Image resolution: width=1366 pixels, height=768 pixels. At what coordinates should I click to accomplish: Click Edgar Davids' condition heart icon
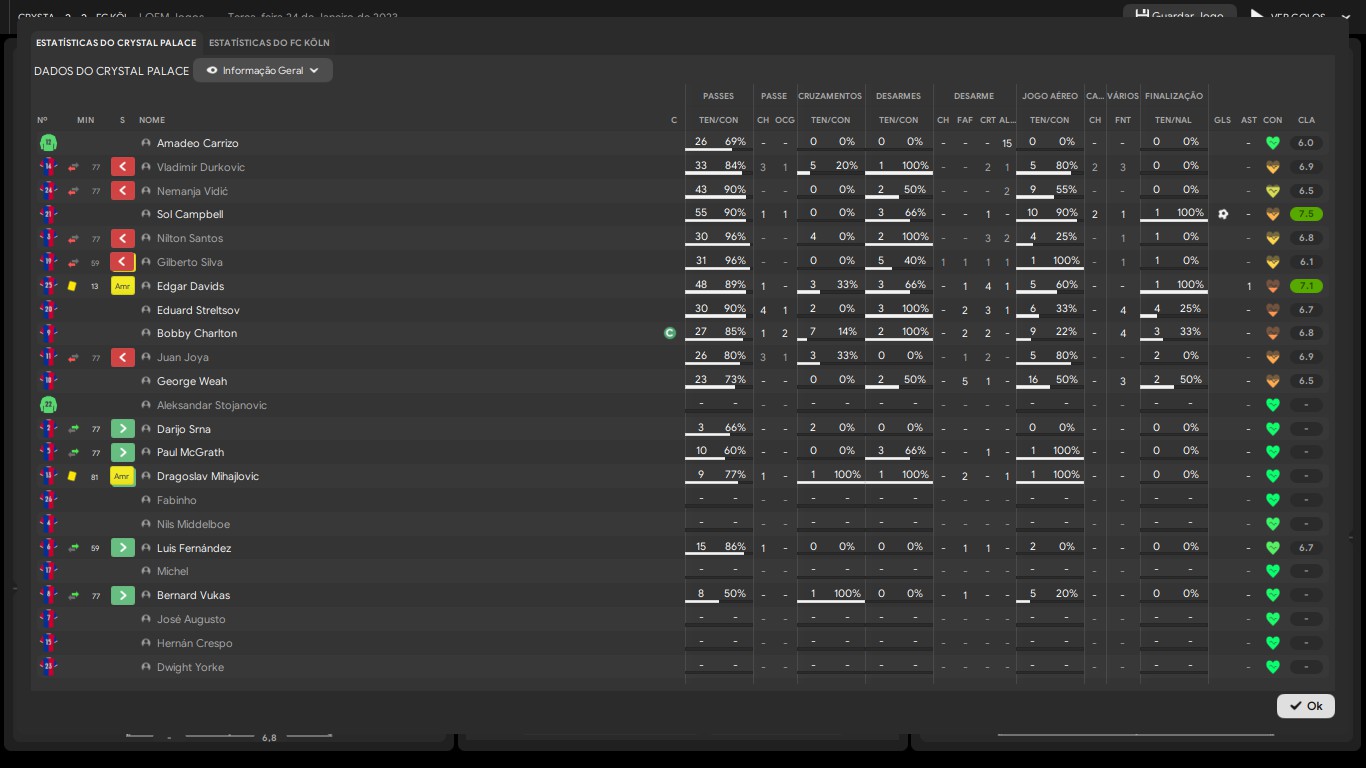tap(1273, 286)
